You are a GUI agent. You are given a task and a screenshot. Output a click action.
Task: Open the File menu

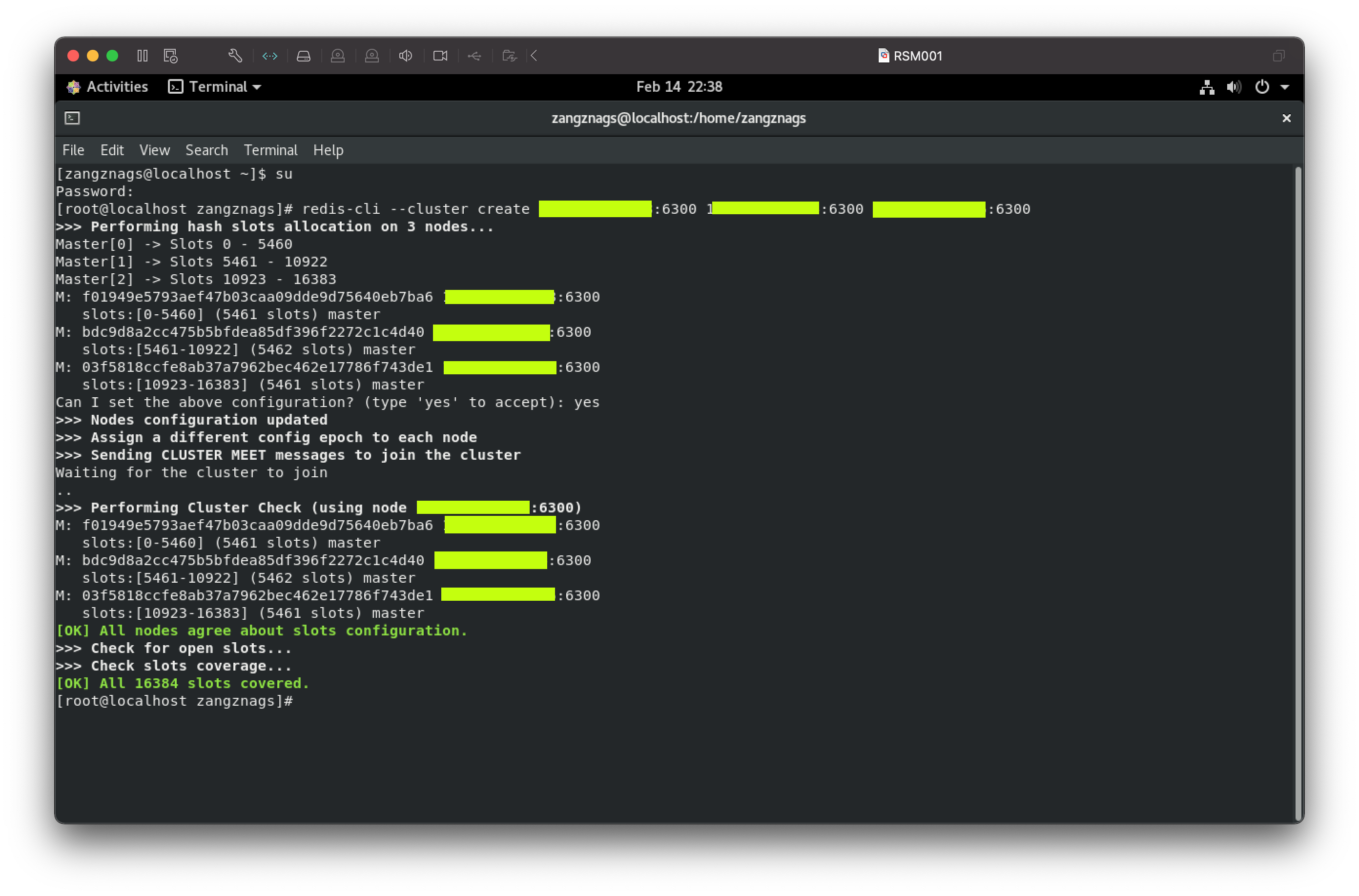pos(73,150)
